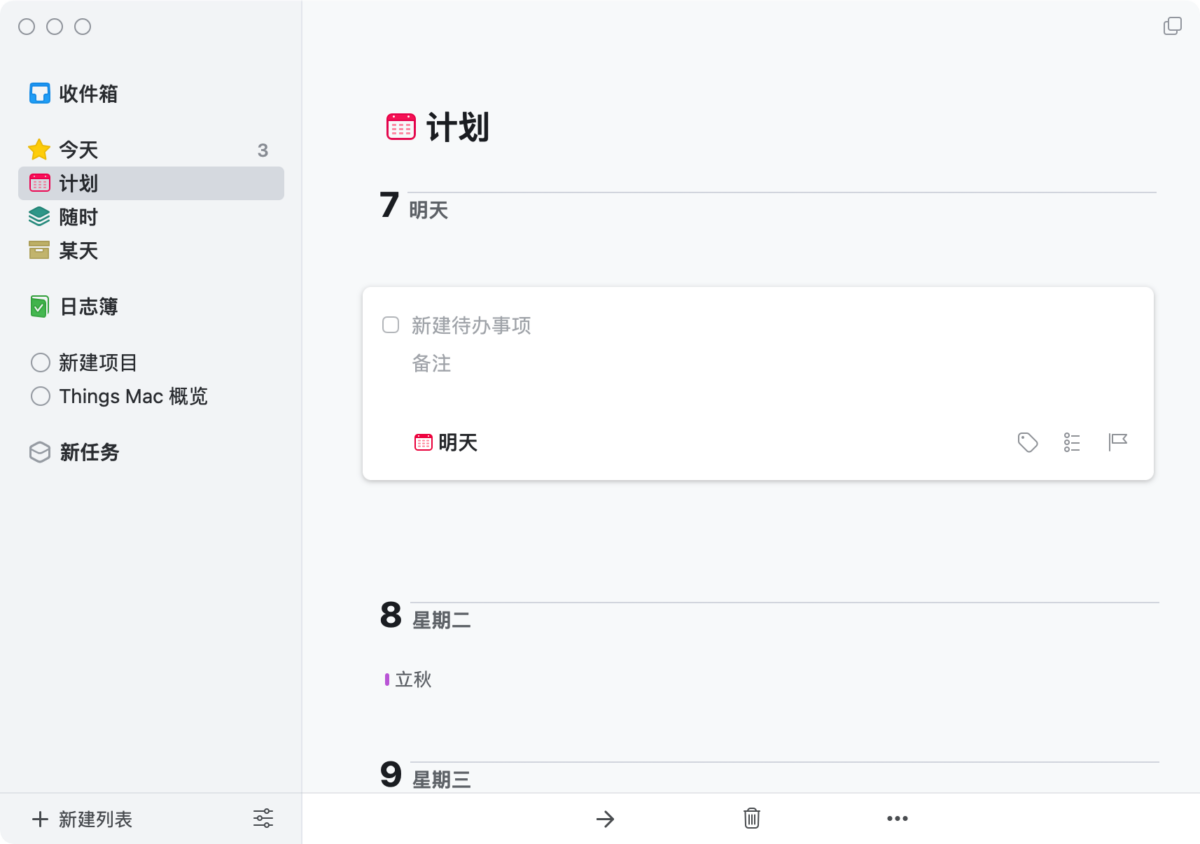Click the 备注 notes field
1200x844 pixels.
pos(432,364)
